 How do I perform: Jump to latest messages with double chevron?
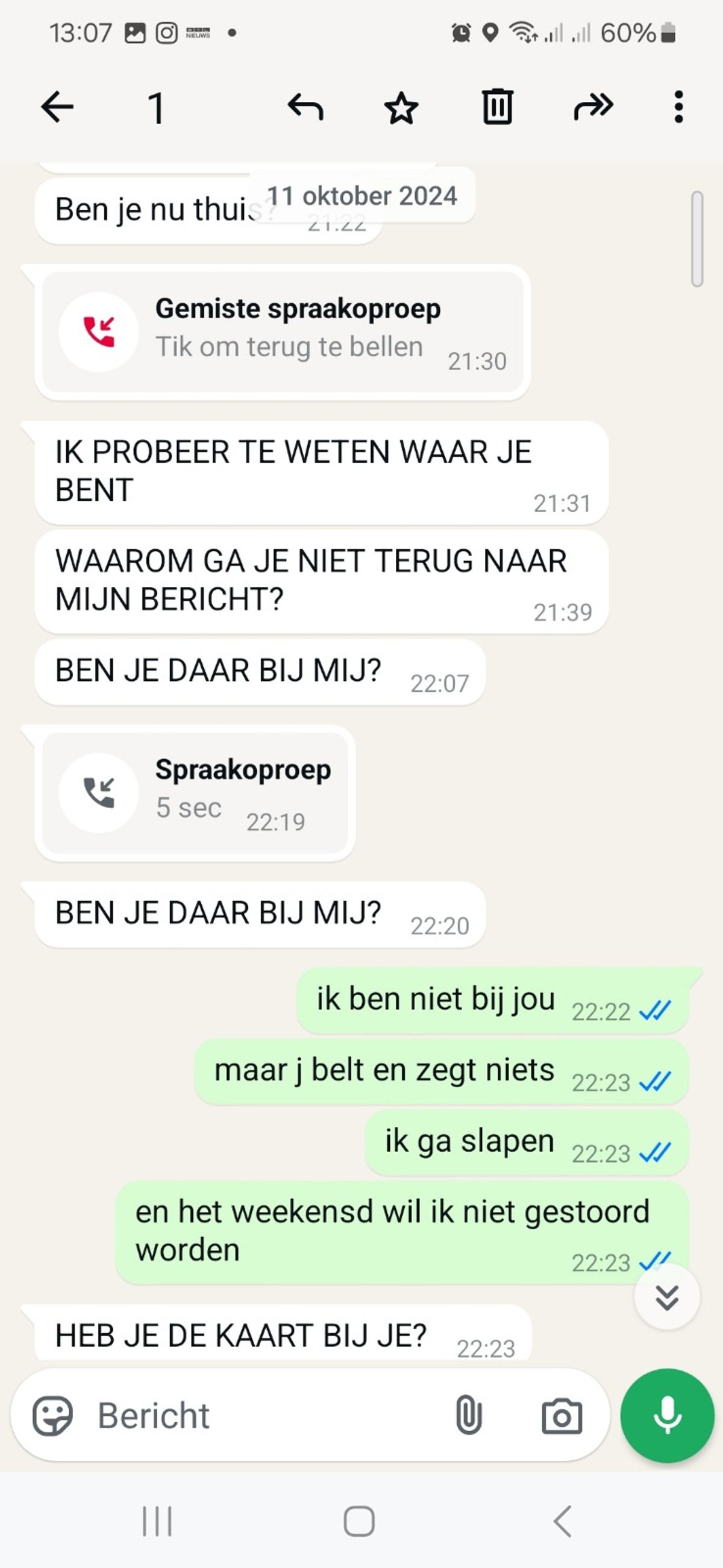[667, 1297]
